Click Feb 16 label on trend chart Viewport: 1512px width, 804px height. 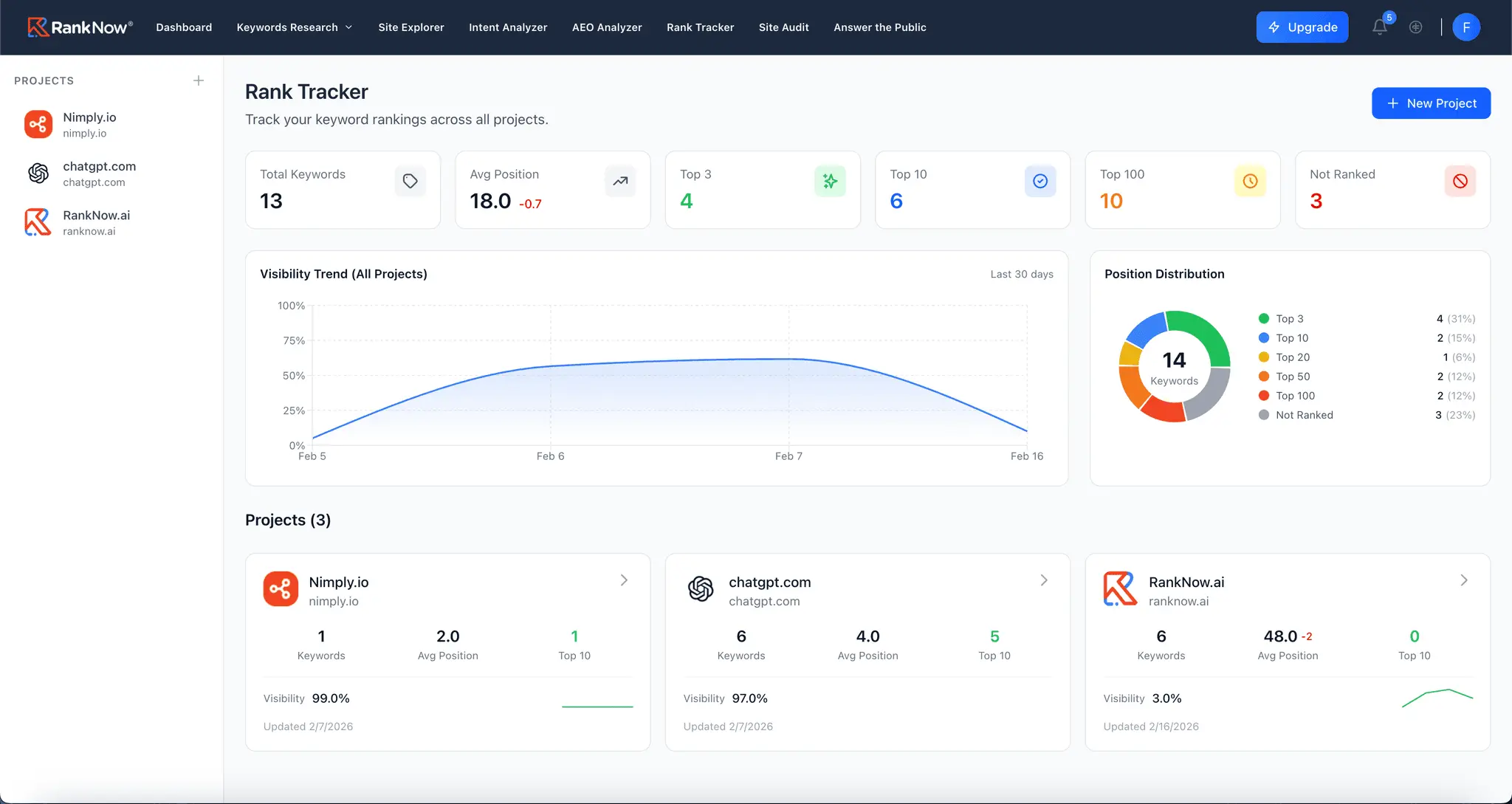1027,456
